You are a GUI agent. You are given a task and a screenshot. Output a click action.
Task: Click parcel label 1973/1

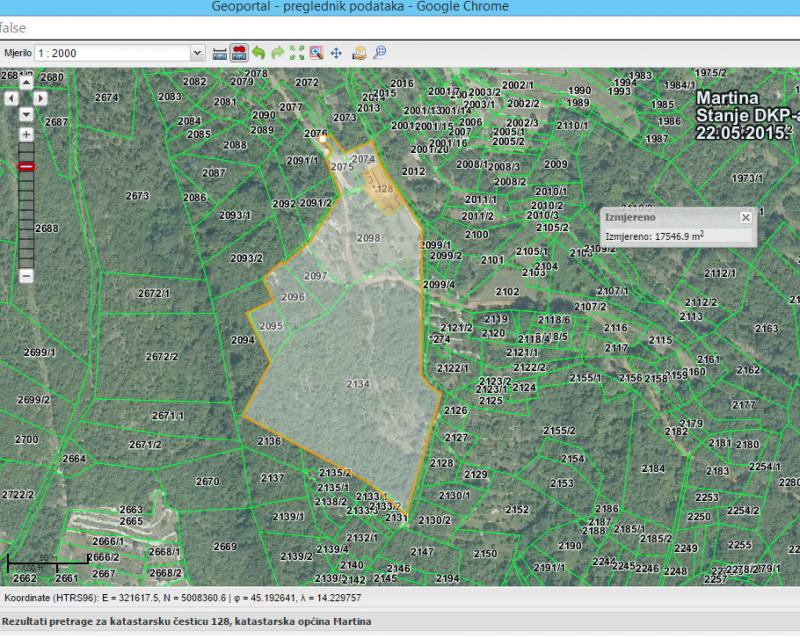point(747,178)
